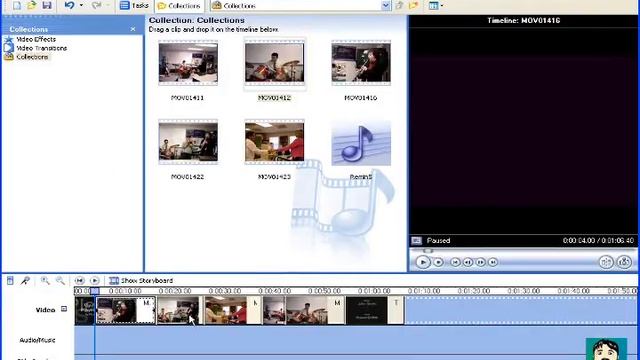This screenshot has width=640, height=360.
Task: Click the Views toolbar icon
Action: coord(433,5)
